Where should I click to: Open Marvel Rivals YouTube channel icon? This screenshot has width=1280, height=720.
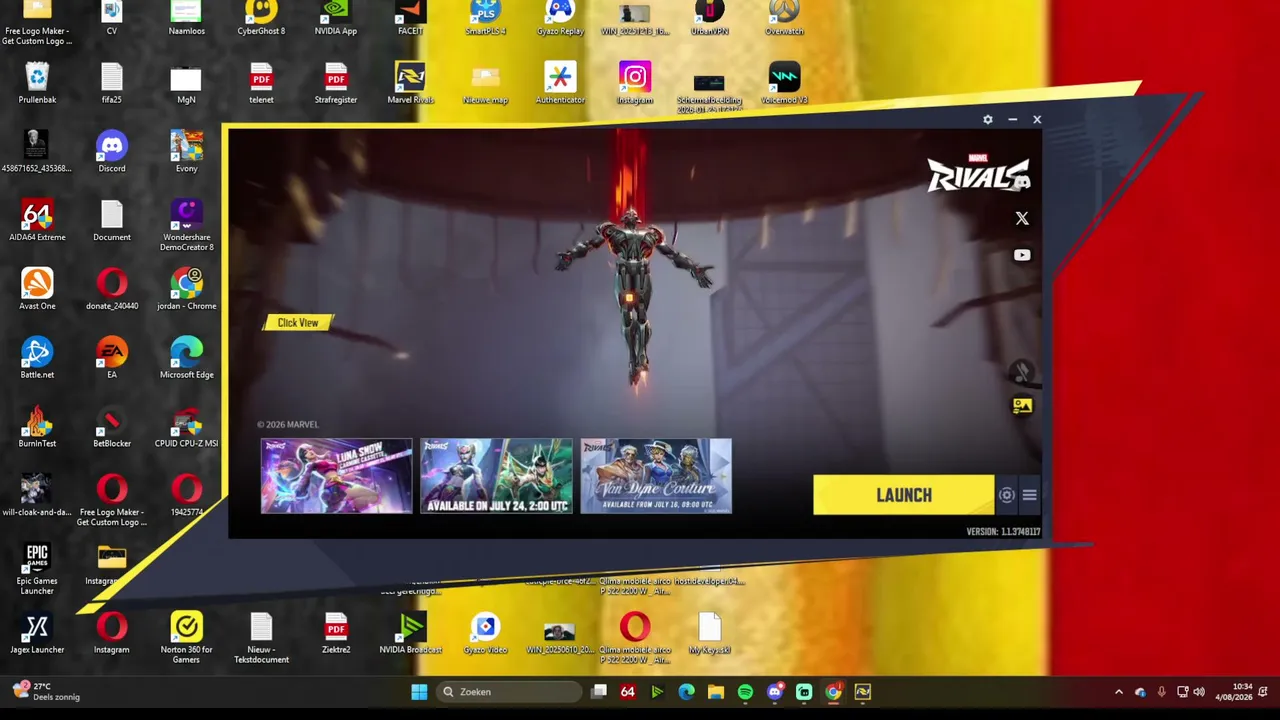tap(1022, 255)
